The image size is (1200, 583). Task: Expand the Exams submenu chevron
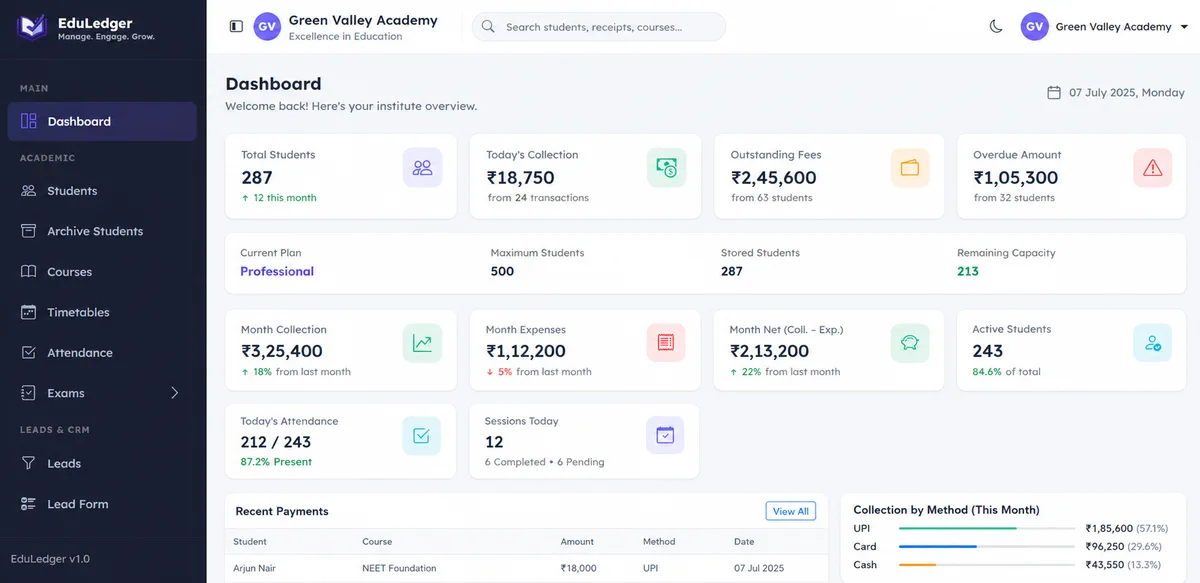pos(175,393)
